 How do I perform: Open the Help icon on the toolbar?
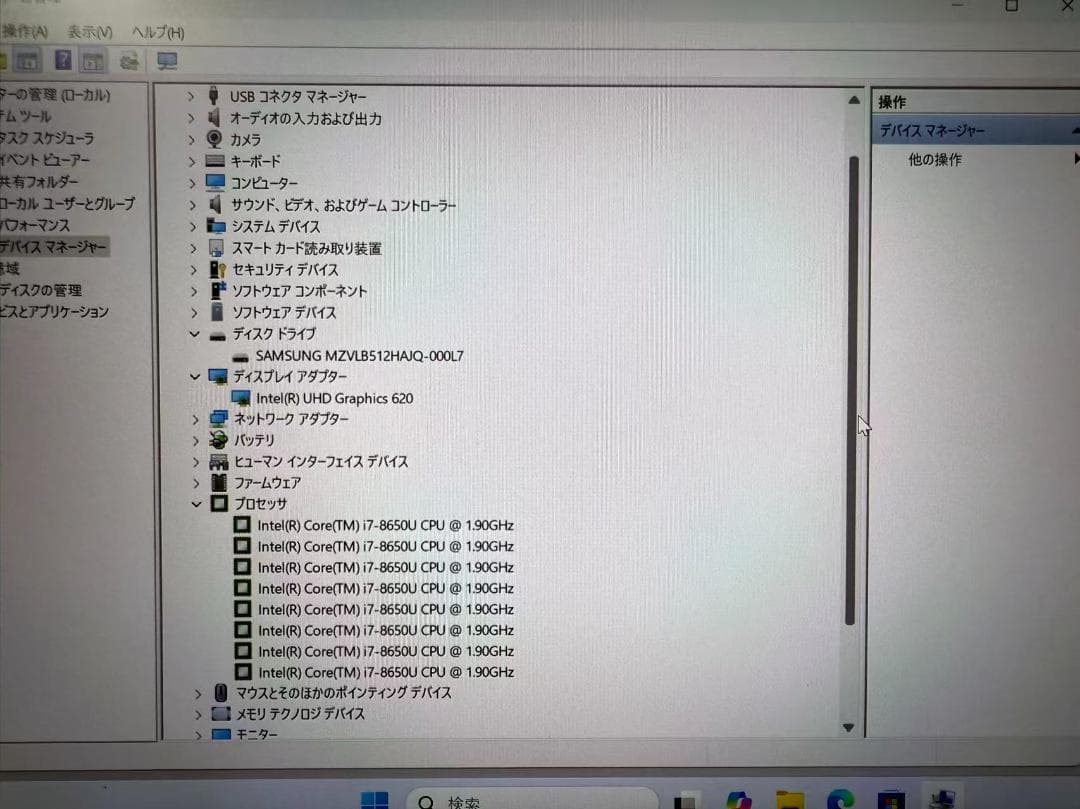[x=63, y=60]
